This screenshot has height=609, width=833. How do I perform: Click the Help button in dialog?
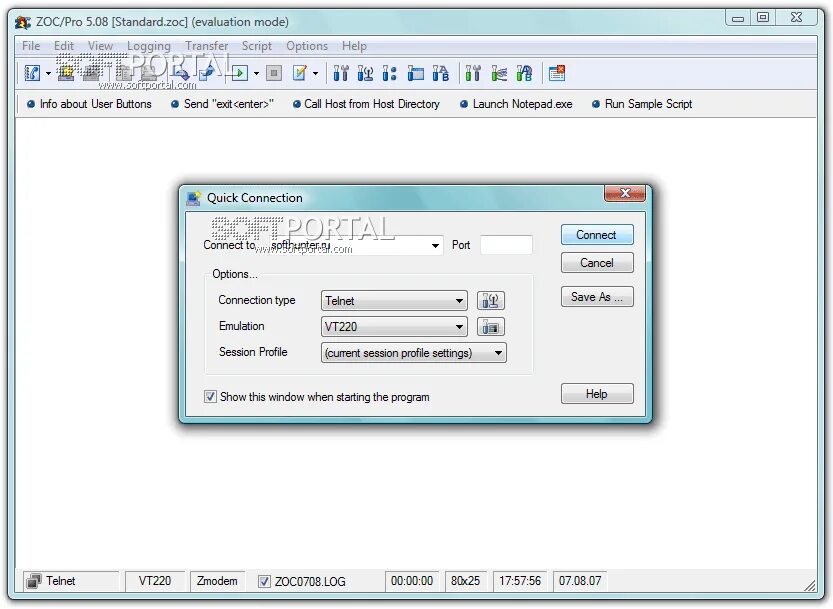pyautogui.click(x=597, y=394)
